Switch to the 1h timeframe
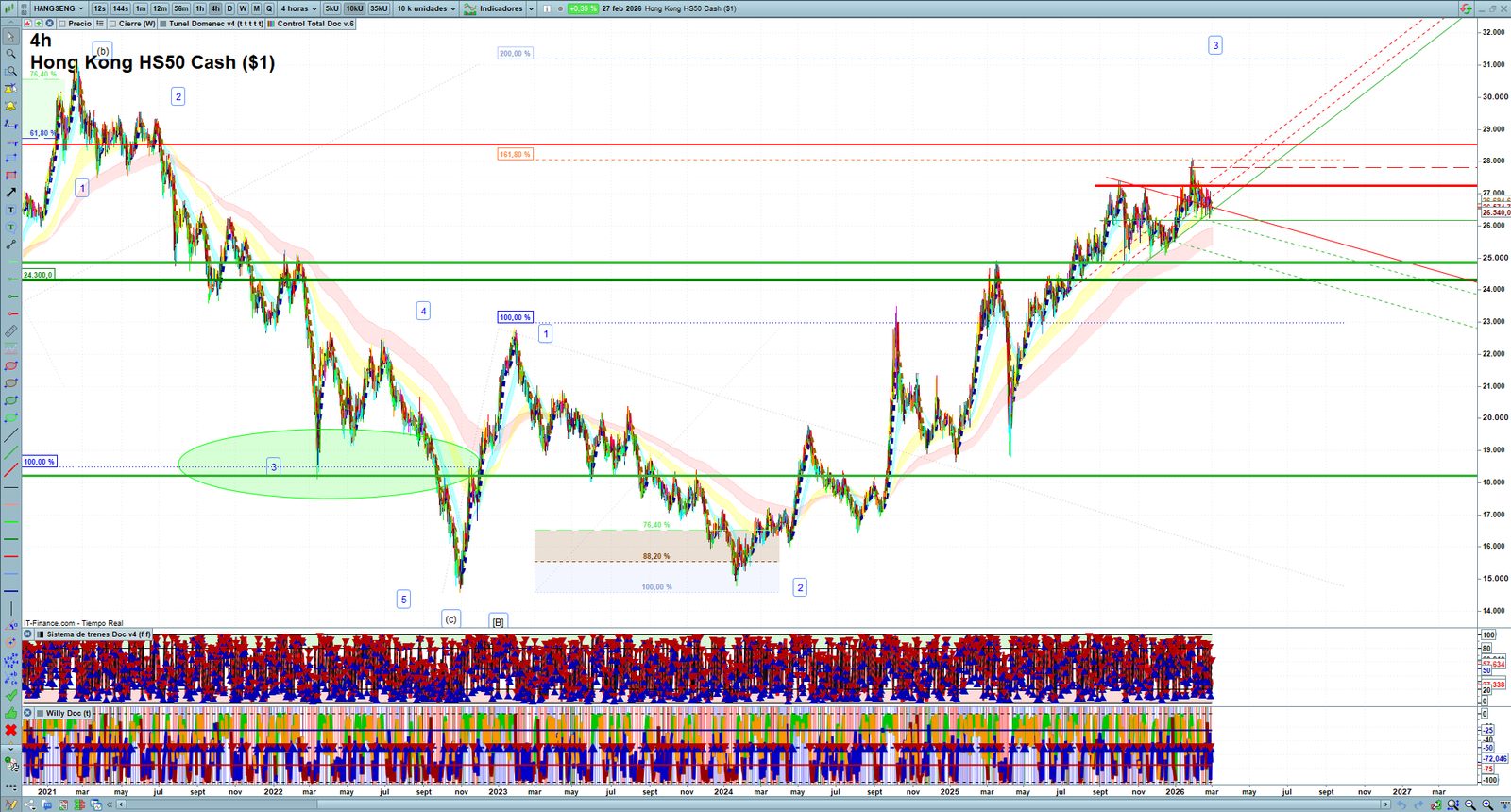Viewport: 1511px width, 812px height. pyautogui.click(x=199, y=8)
